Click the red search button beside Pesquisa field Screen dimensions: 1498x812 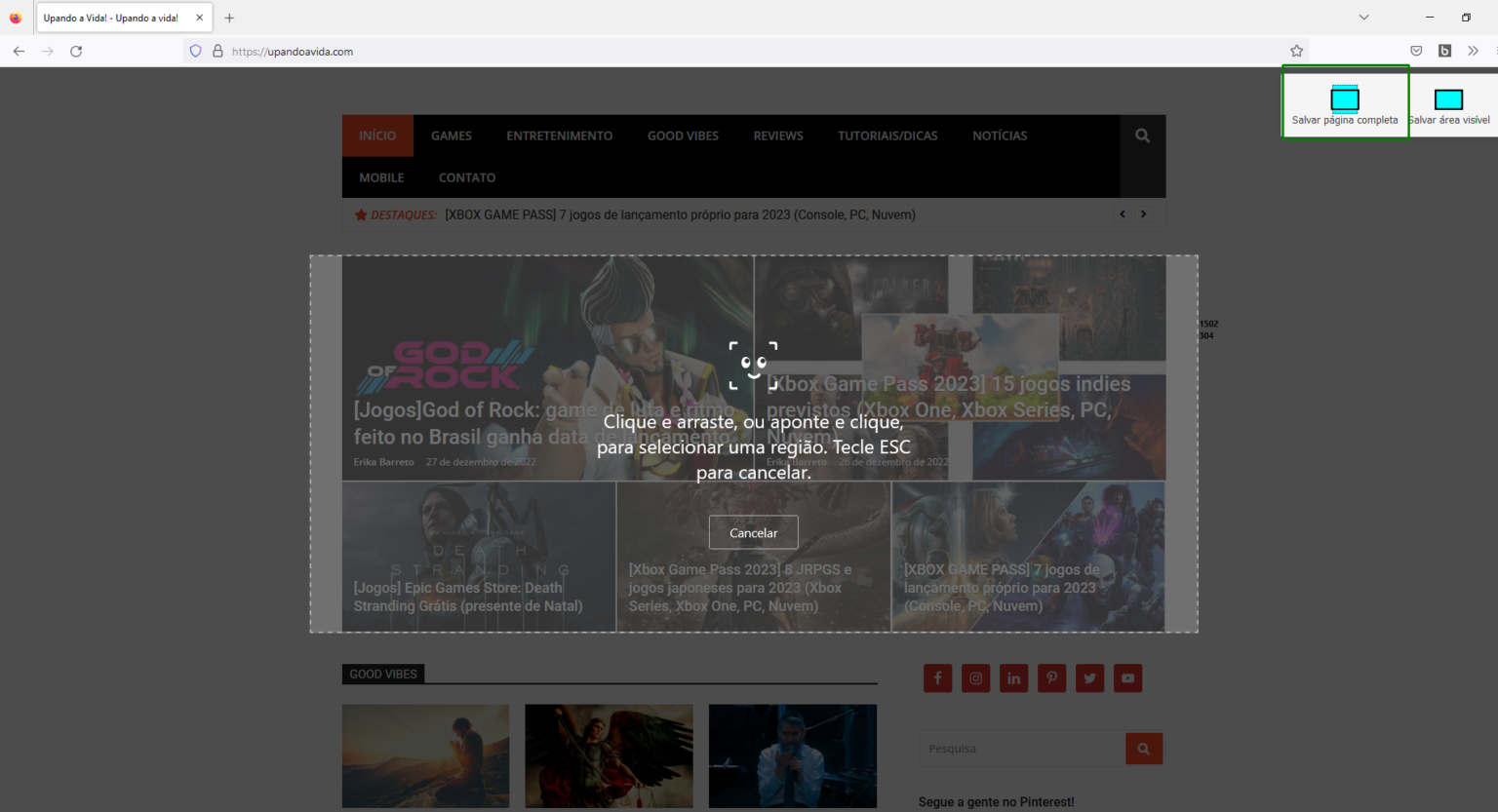(1143, 748)
